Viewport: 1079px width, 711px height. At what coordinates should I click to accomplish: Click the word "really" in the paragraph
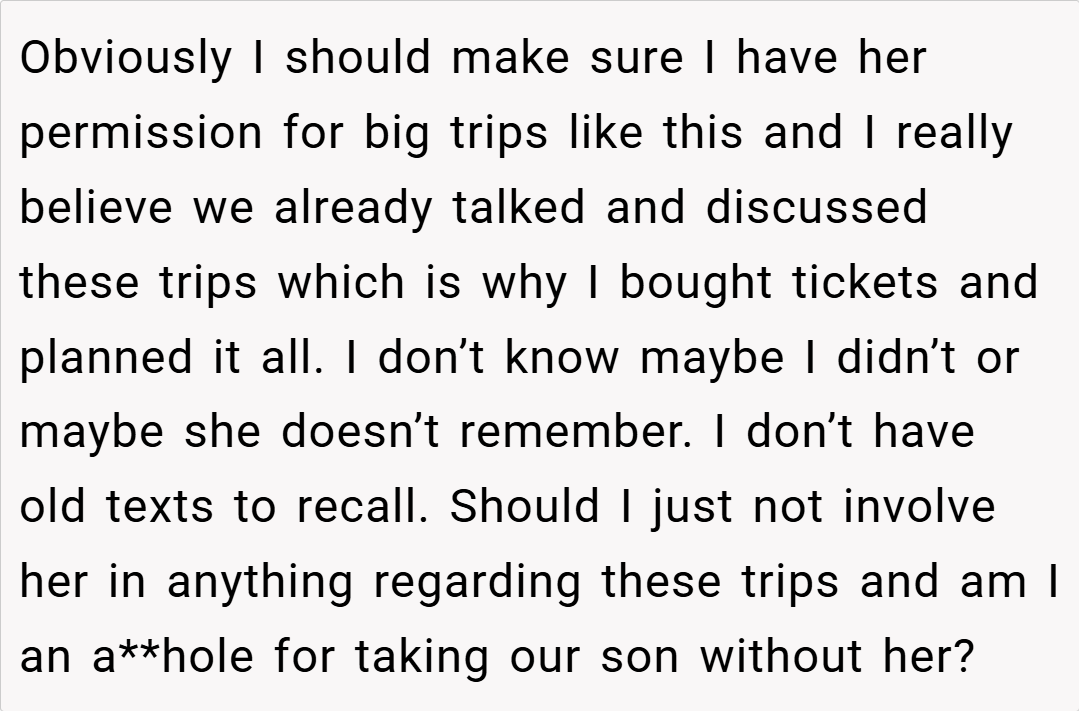point(953,135)
